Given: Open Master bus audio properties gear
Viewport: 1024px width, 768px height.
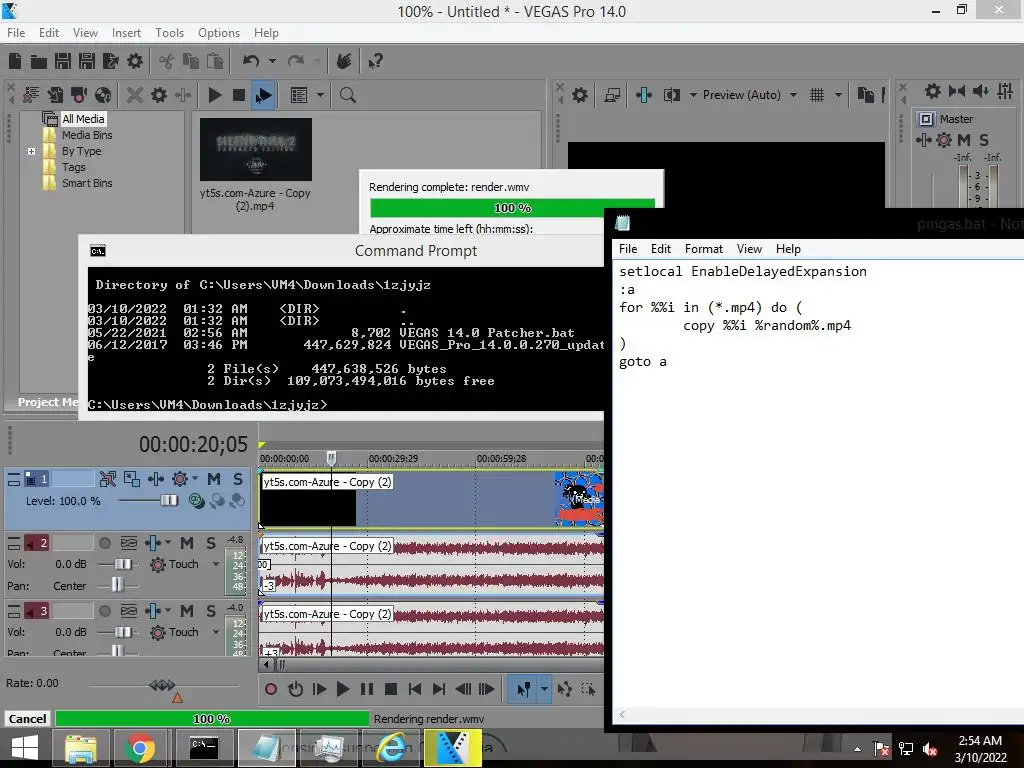Looking at the screenshot, I should tap(933, 91).
